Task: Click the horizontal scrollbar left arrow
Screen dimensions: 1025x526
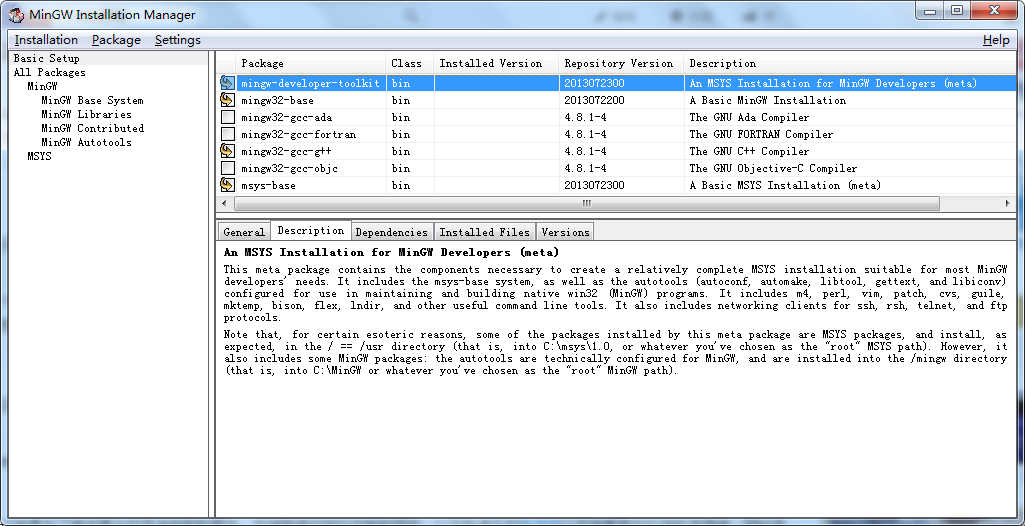Action: point(225,203)
